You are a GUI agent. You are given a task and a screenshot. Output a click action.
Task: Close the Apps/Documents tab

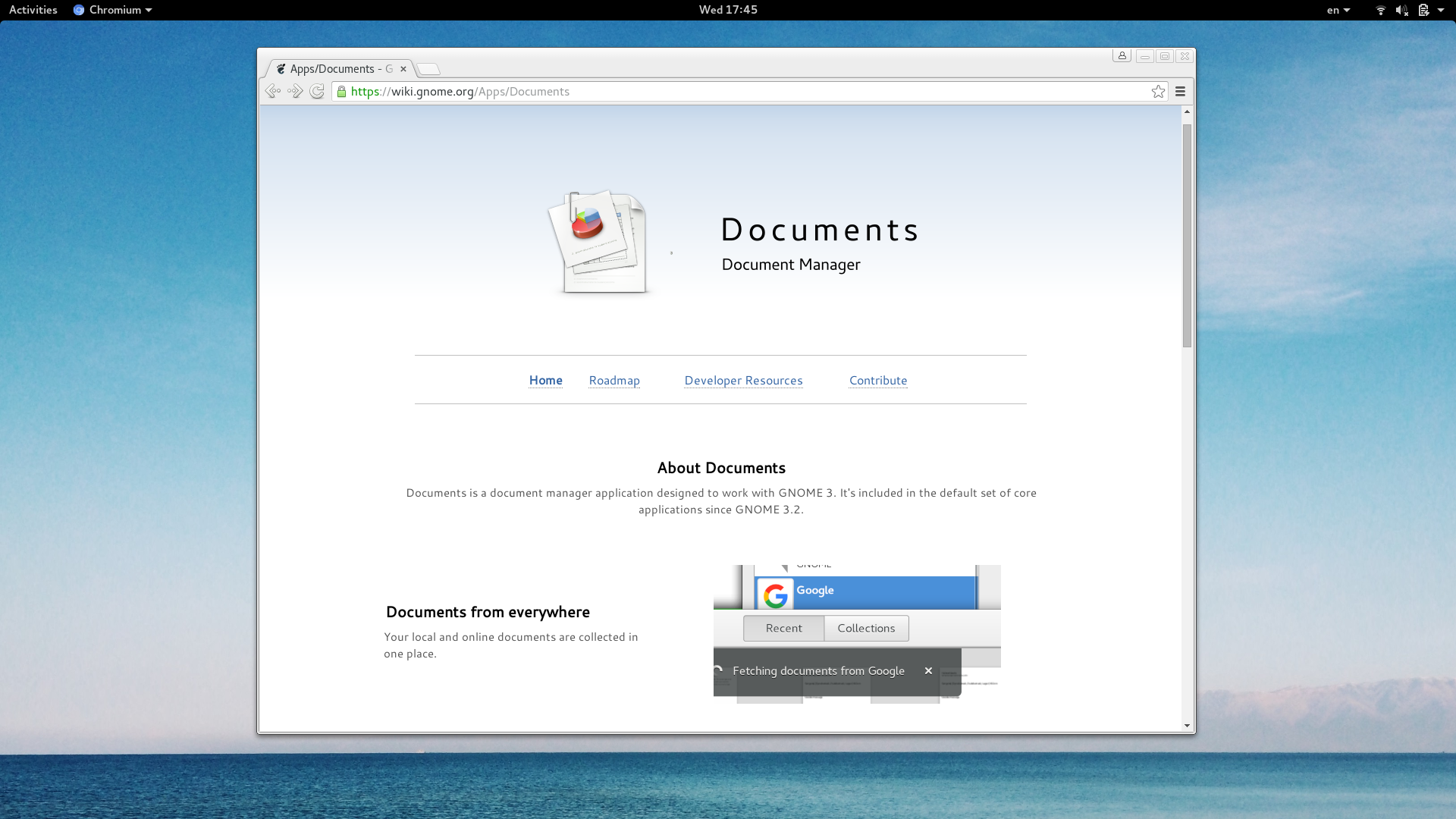[403, 69]
